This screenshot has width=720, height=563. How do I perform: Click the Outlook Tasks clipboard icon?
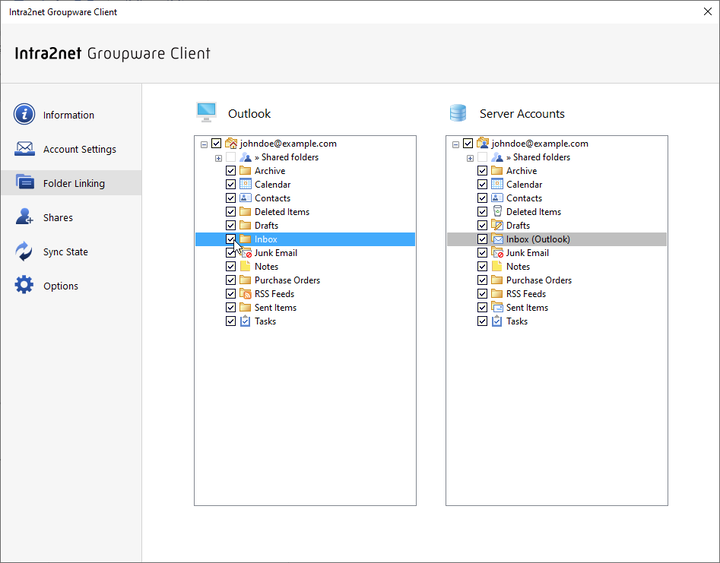click(x=245, y=321)
